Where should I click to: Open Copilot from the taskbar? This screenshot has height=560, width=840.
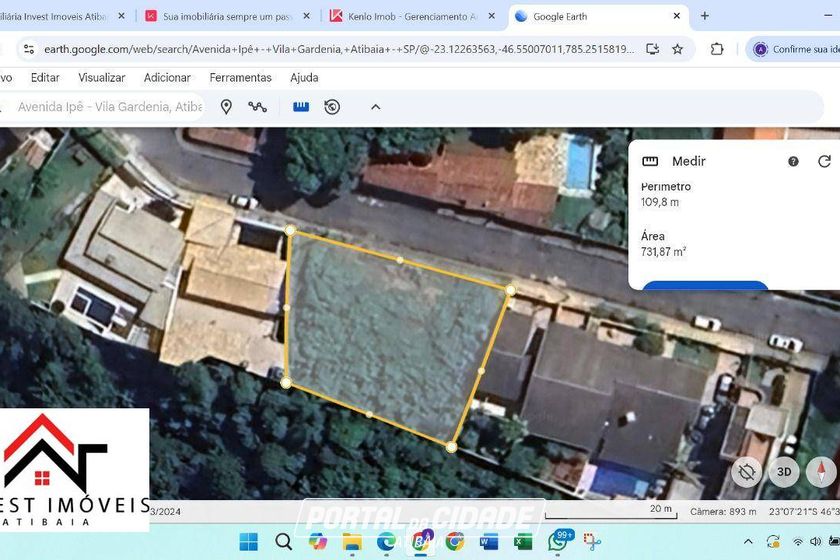coord(318,542)
